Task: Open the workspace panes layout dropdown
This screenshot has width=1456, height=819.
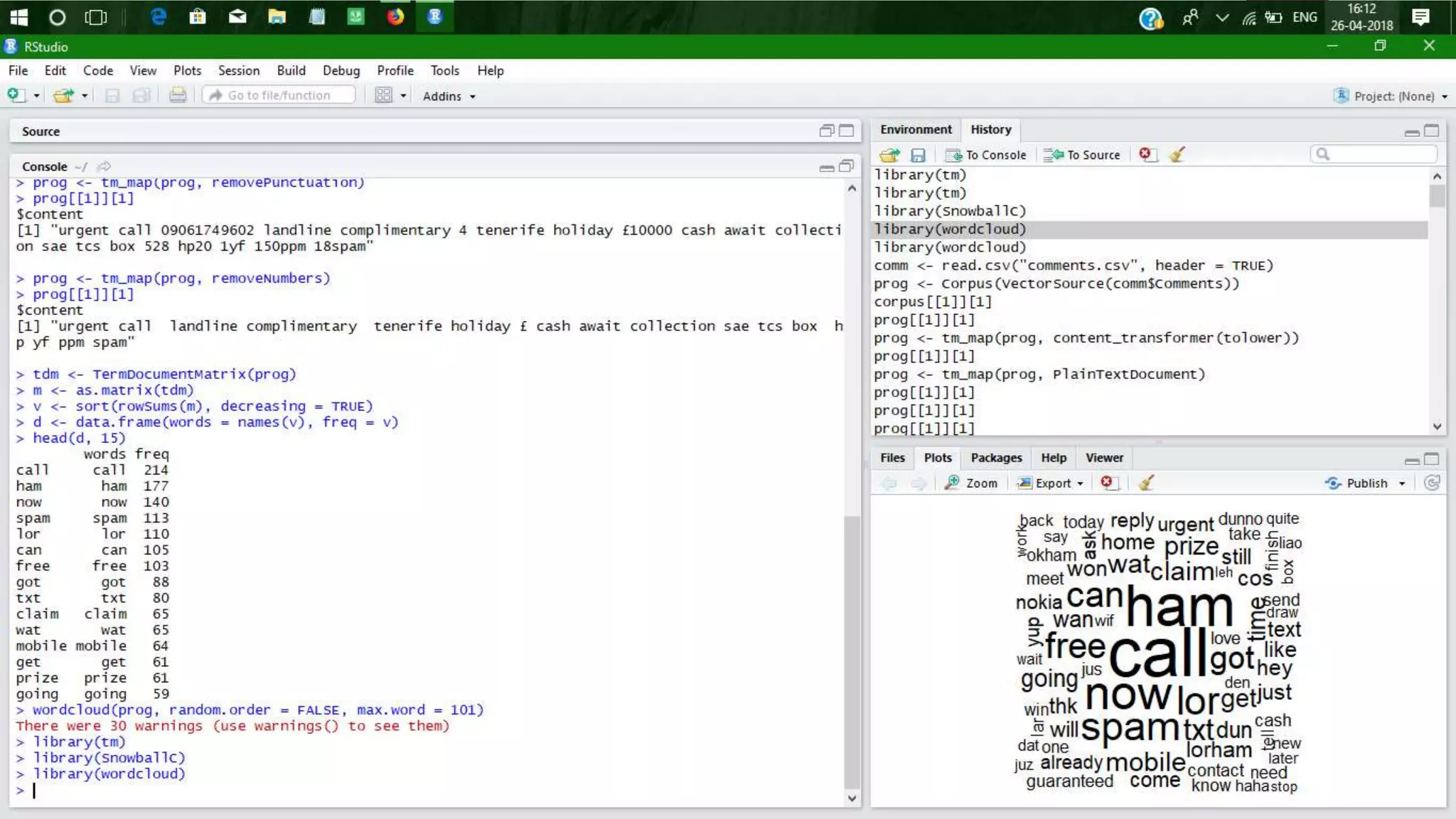Action: pos(390,95)
